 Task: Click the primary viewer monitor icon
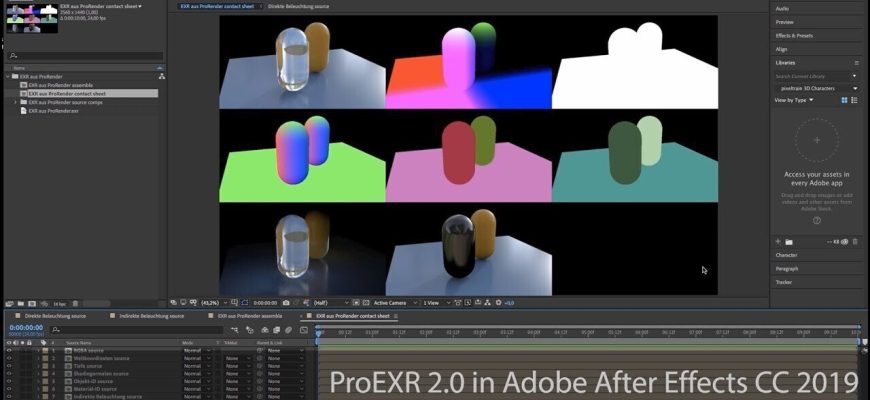[184, 303]
